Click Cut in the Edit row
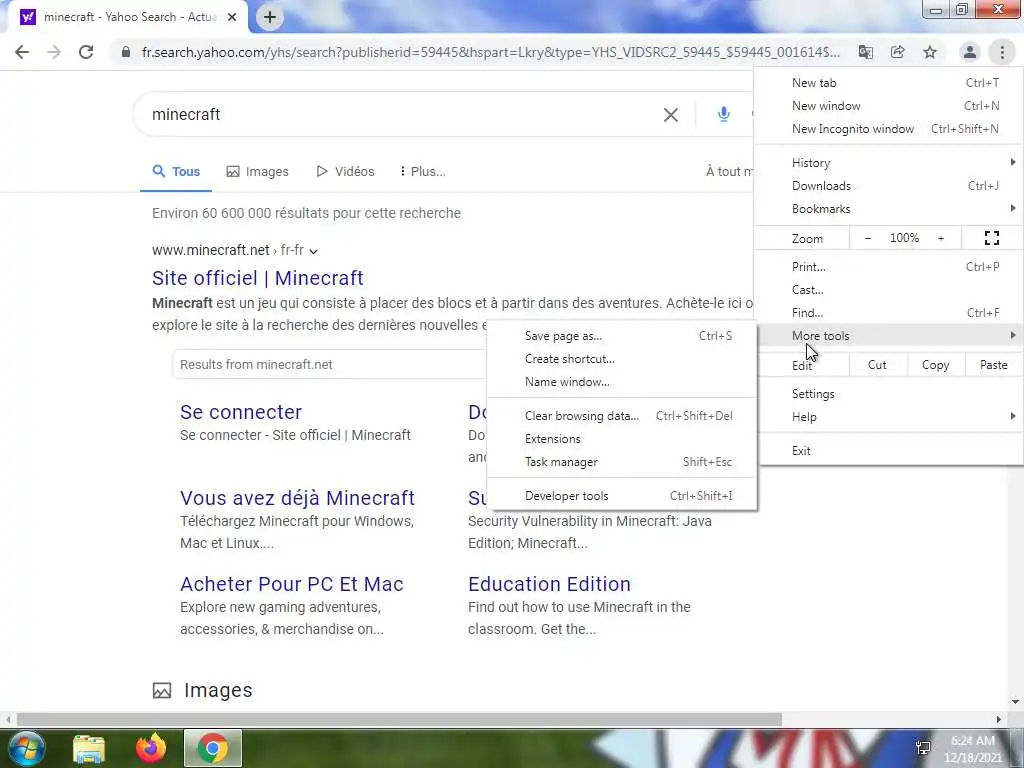This screenshot has width=1024, height=768. pyautogui.click(x=877, y=365)
